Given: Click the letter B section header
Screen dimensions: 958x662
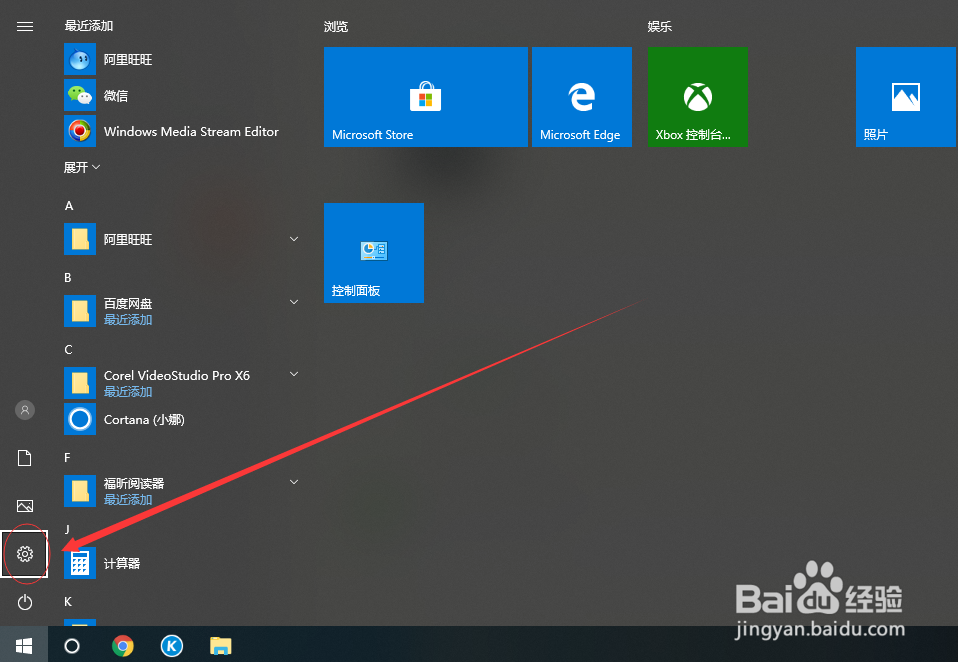Looking at the screenshot, I should coord(68,278).
